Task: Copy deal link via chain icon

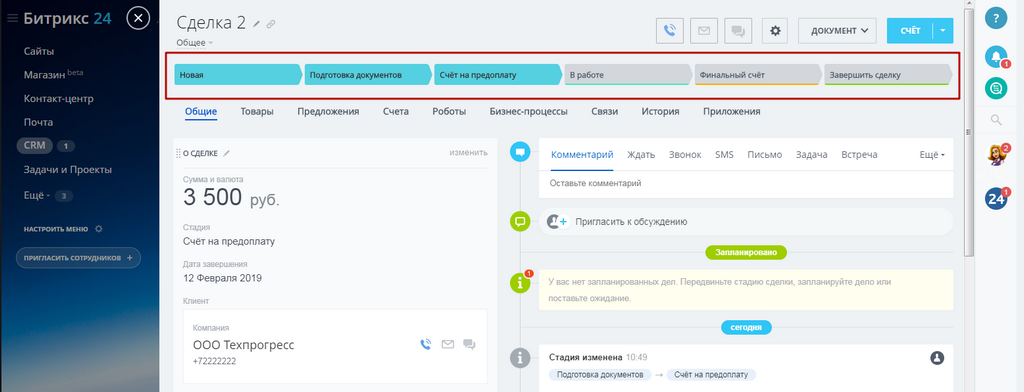Action: 271,24
